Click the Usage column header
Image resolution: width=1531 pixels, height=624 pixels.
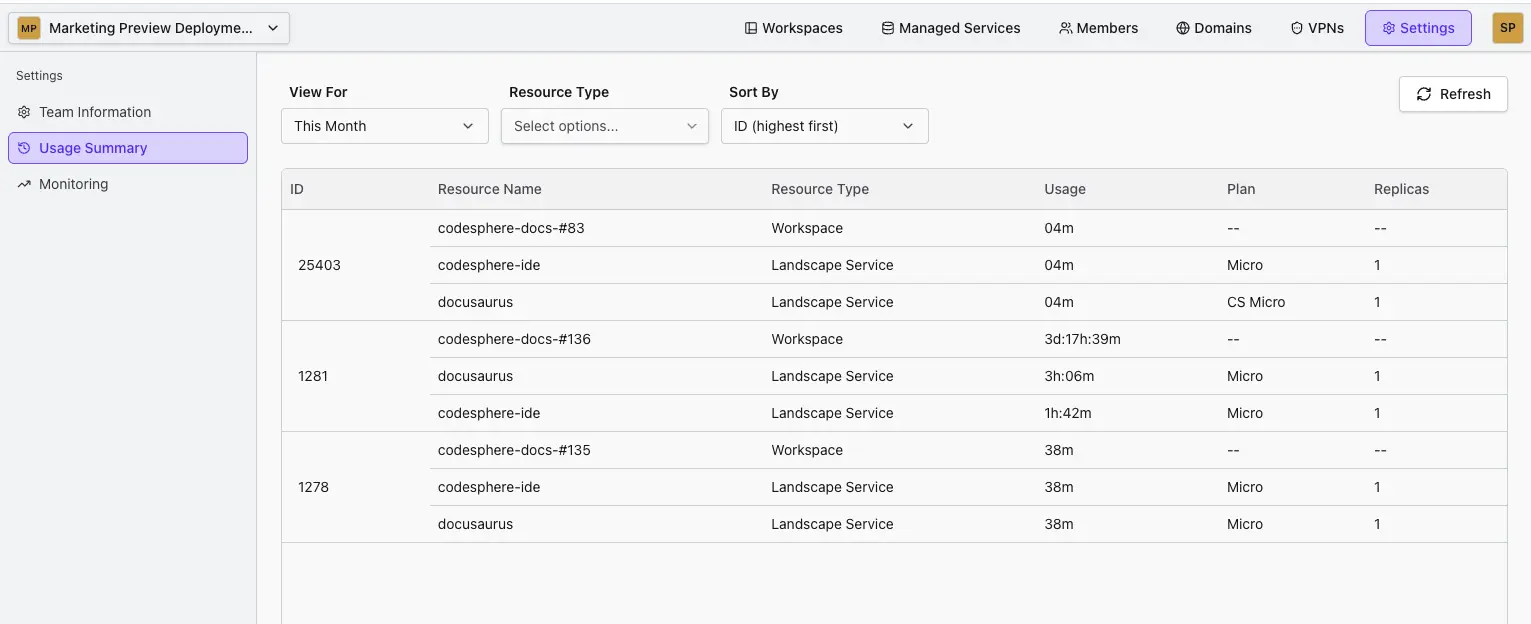[1064, 189]
